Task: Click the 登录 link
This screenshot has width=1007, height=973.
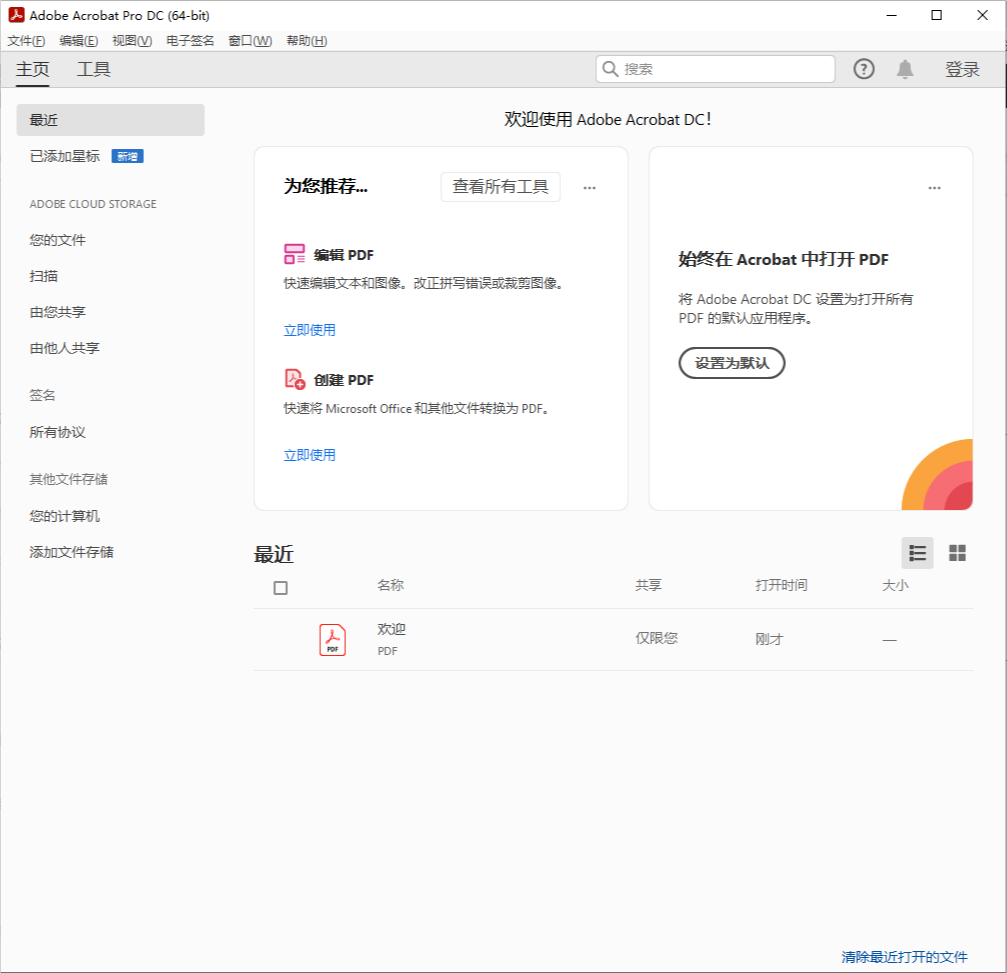Action: click(x=963, y=69)
